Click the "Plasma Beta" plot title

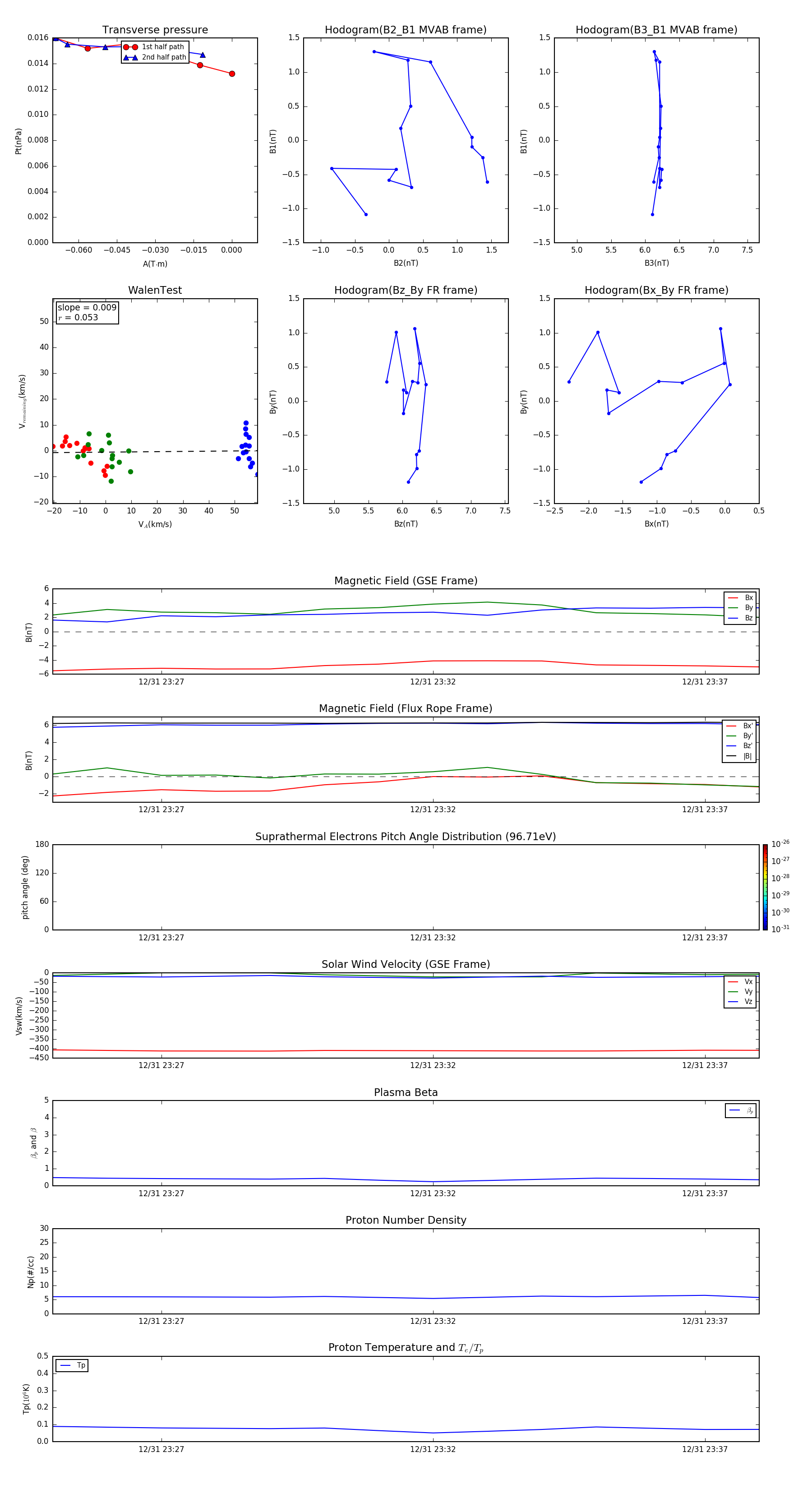[x=406, y=1092]
